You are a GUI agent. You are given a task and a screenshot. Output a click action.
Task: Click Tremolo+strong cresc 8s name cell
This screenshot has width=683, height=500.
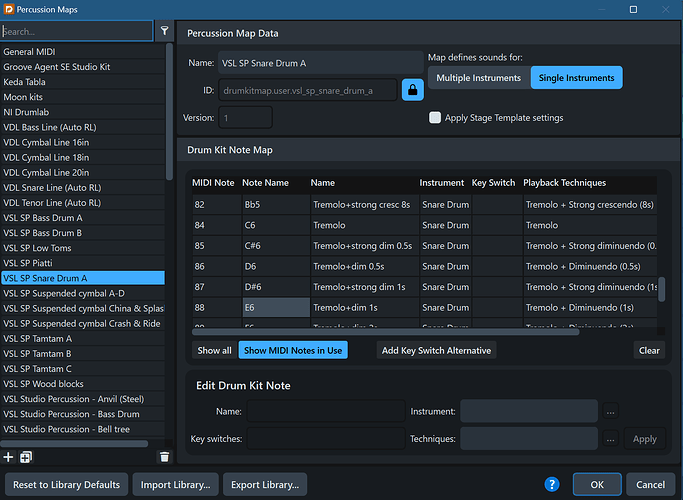[x=365, y=205]
